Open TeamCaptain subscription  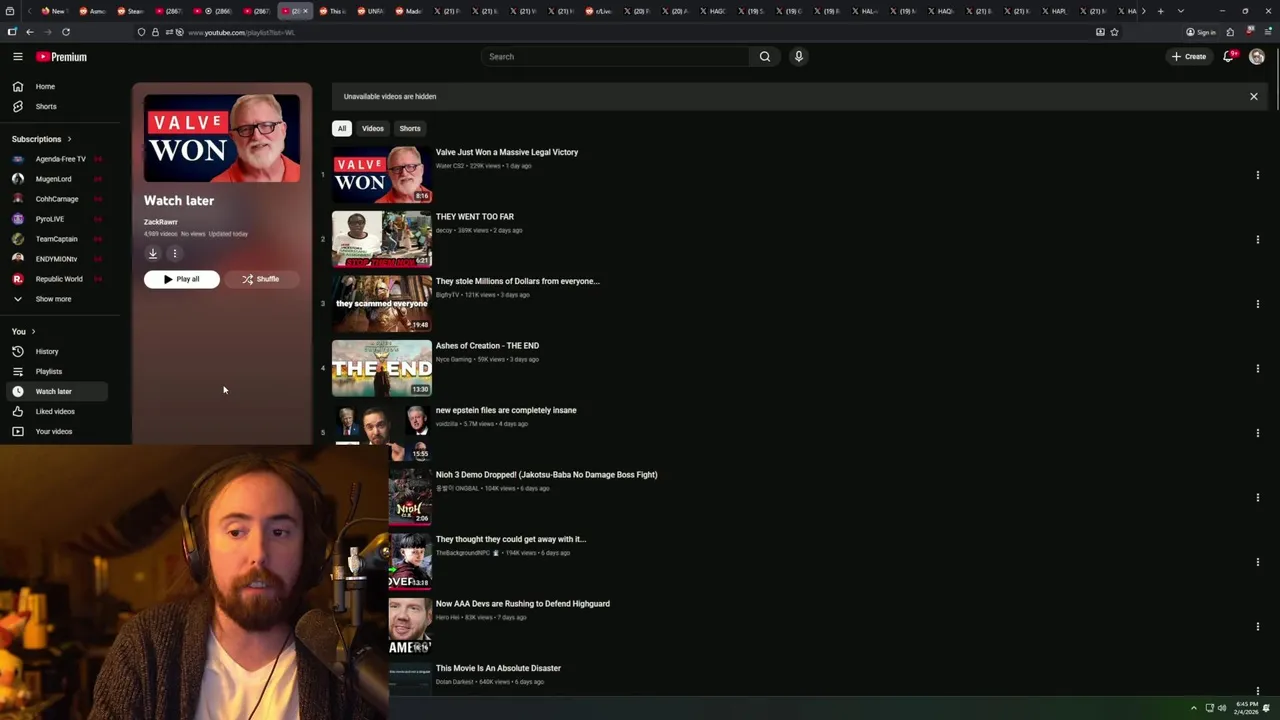coord(55,239)
